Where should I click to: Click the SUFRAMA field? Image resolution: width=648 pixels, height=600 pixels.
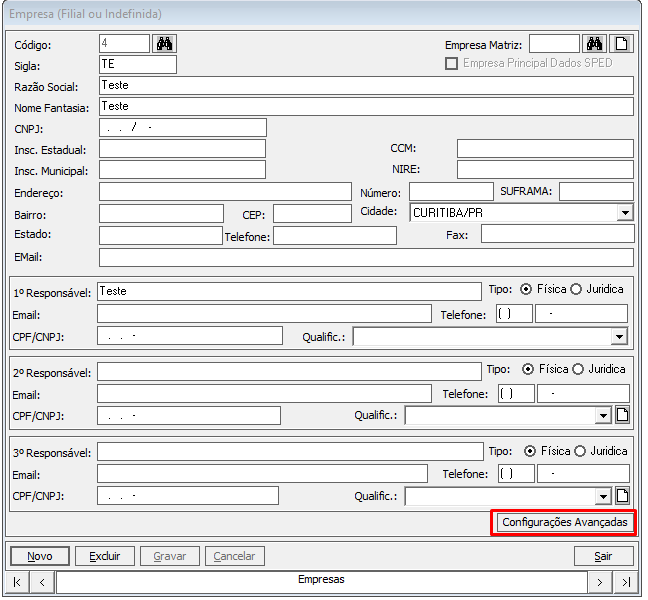tap(596, 192)
